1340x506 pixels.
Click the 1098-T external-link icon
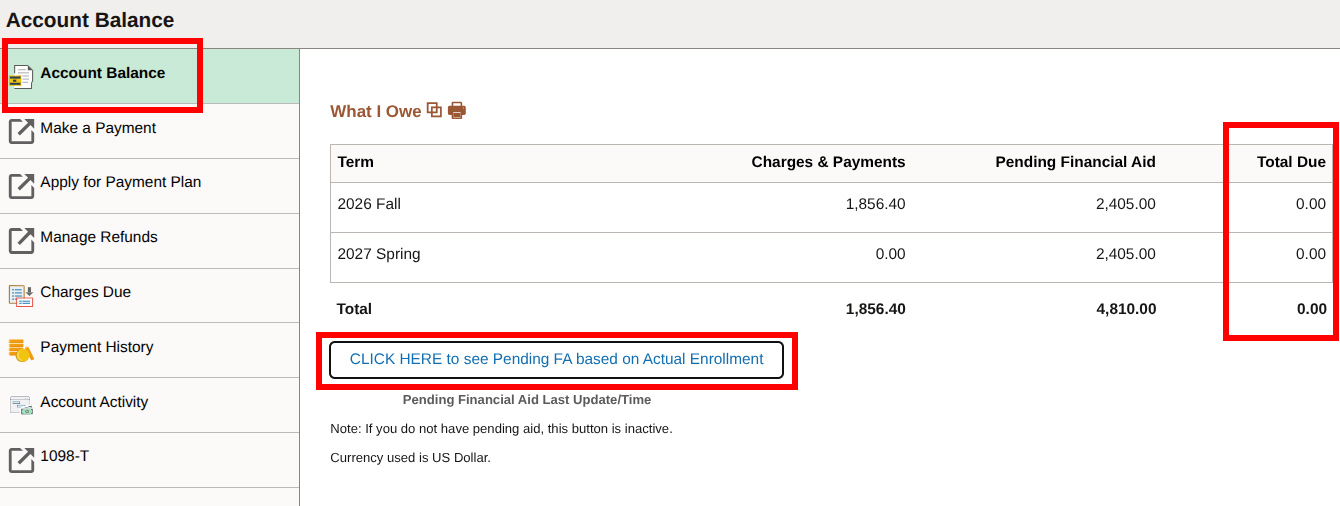coord(21,460)
